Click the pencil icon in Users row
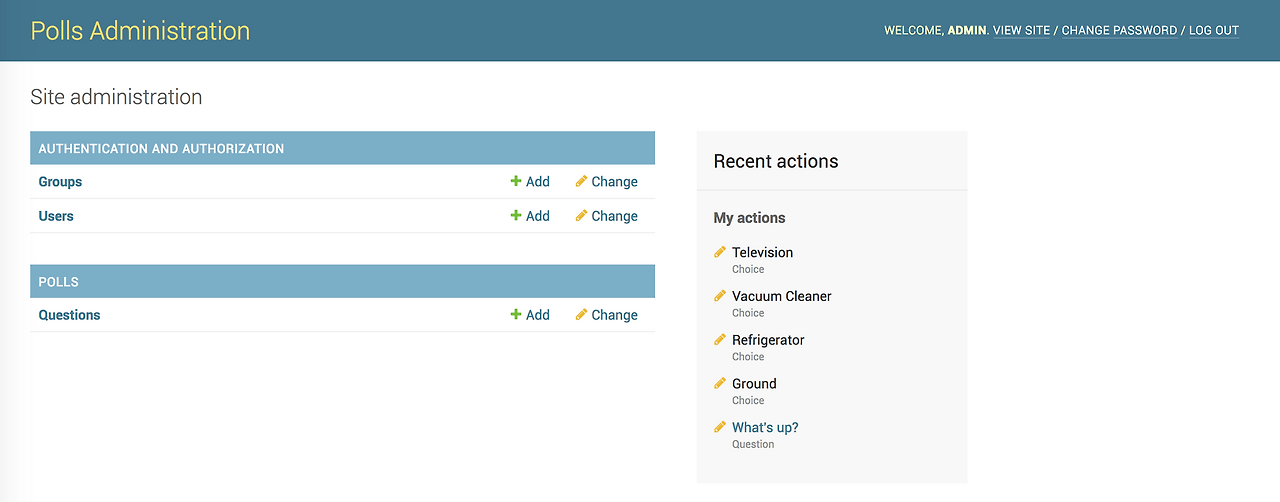The width and height of the screenshot is (1280, 502). [581, 216]
